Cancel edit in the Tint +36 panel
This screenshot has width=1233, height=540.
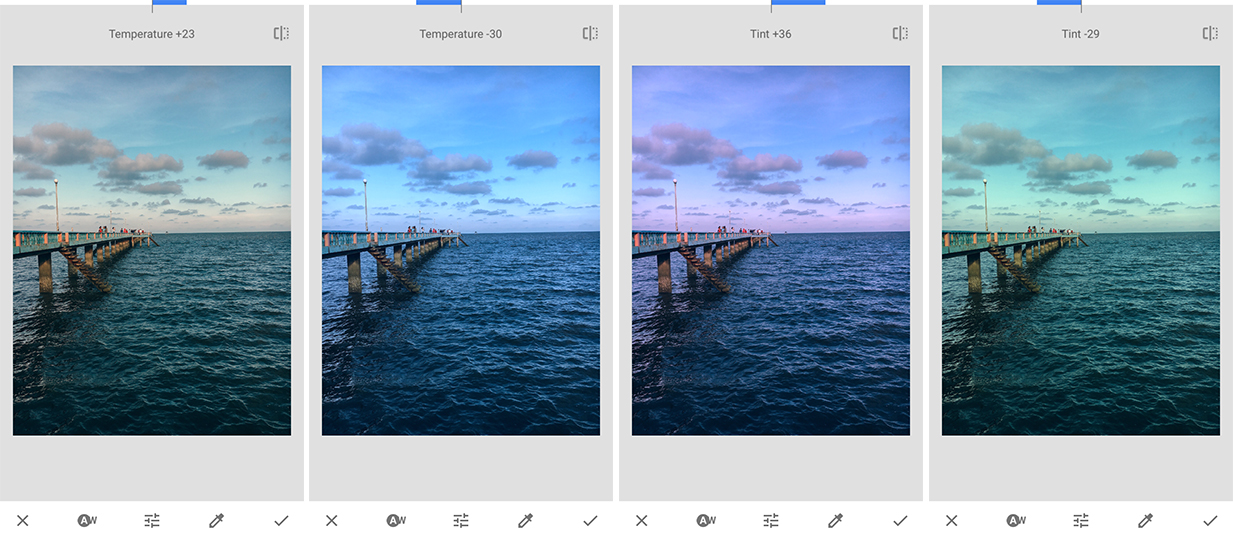642,520
